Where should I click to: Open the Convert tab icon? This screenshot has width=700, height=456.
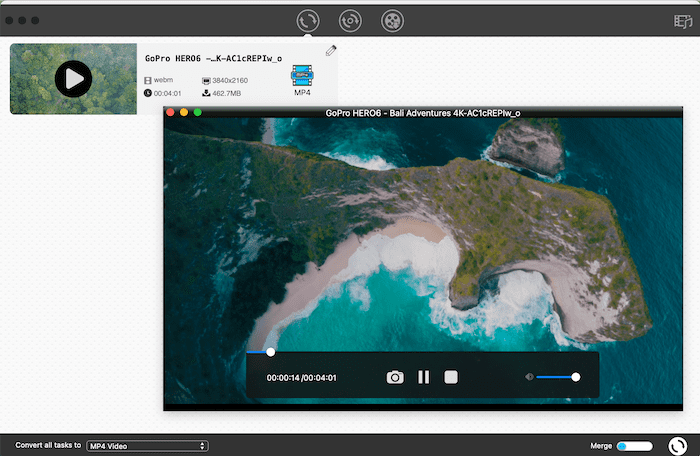(308, 20)
